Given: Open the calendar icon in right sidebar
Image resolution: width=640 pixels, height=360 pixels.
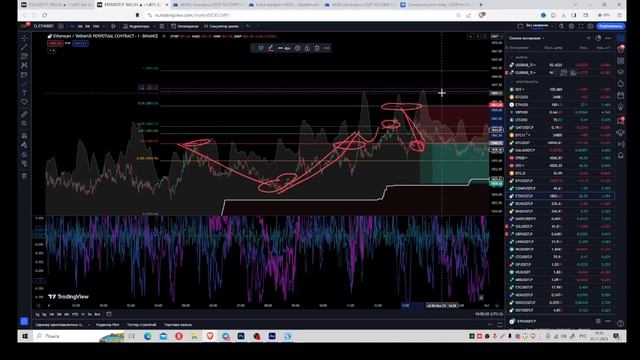Looking at the screenshot, I should [621, 96].
